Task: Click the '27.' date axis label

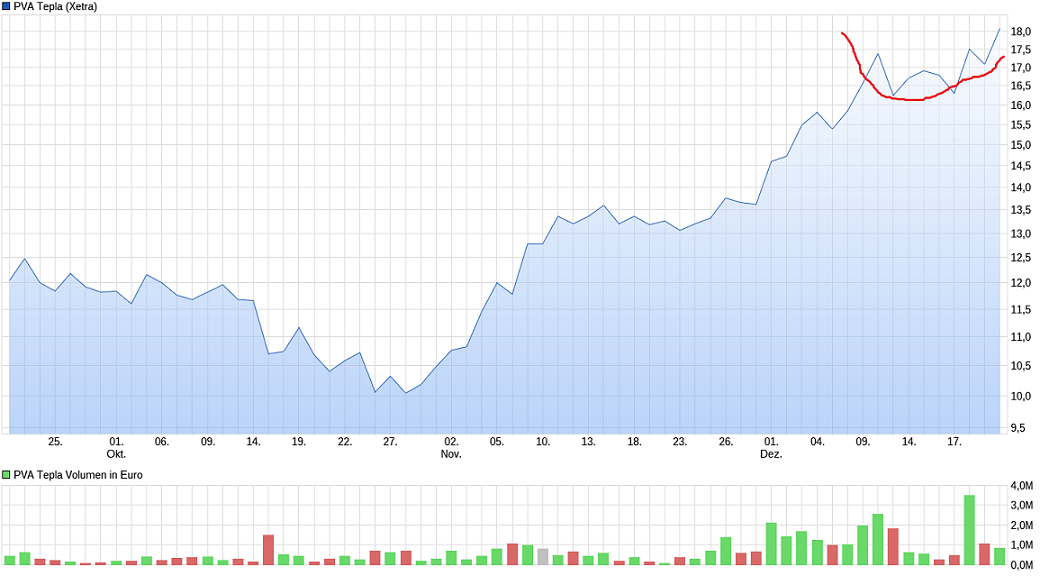Action: click(390, 442)
